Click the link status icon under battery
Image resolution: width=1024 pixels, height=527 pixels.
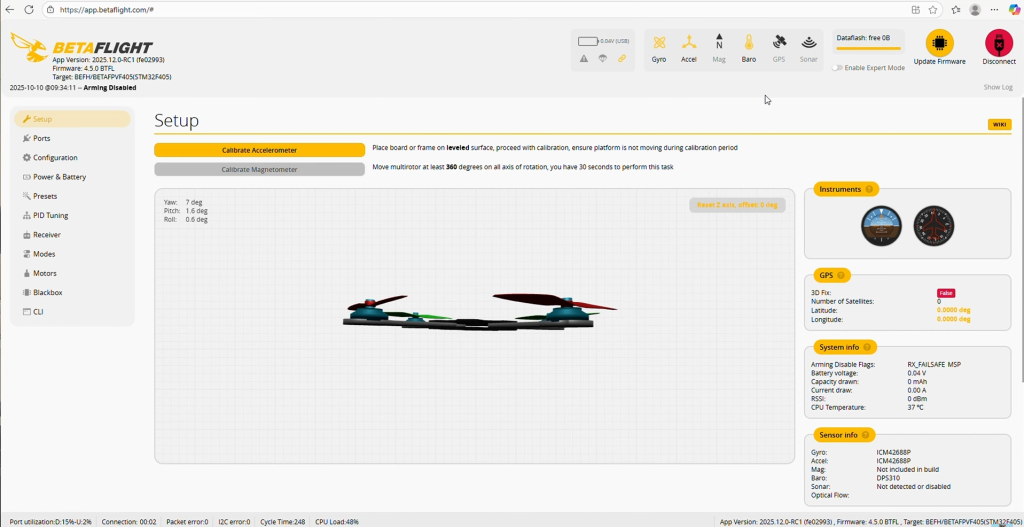(621, 58)
